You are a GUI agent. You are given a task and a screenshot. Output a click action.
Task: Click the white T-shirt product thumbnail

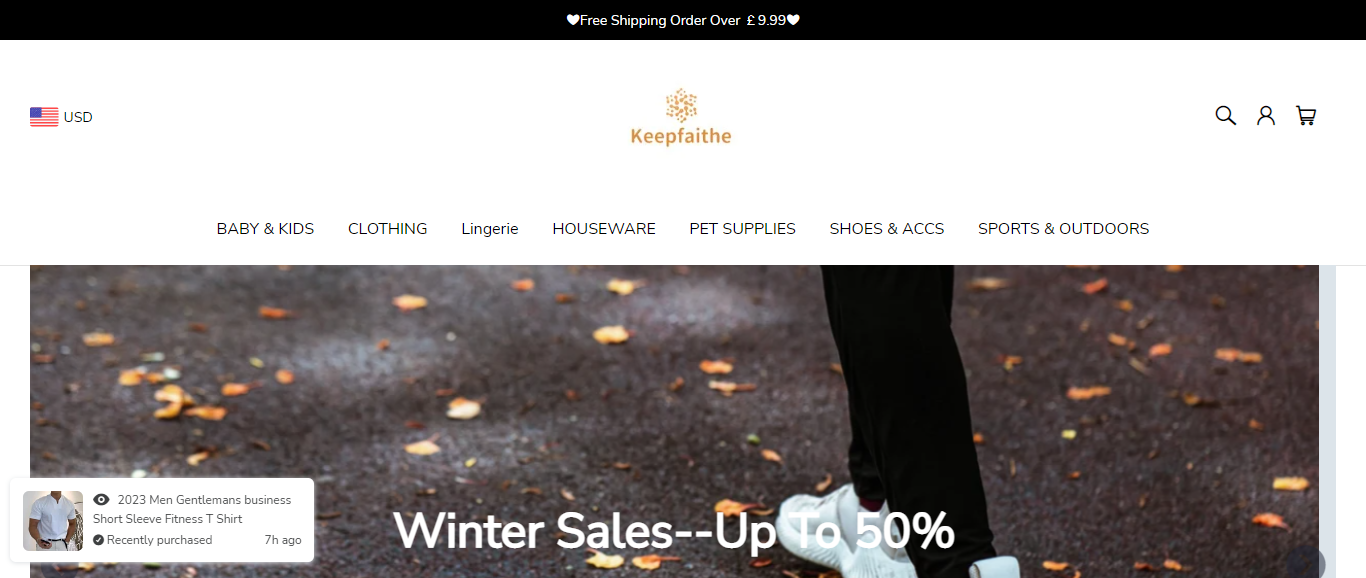[53, 521]
